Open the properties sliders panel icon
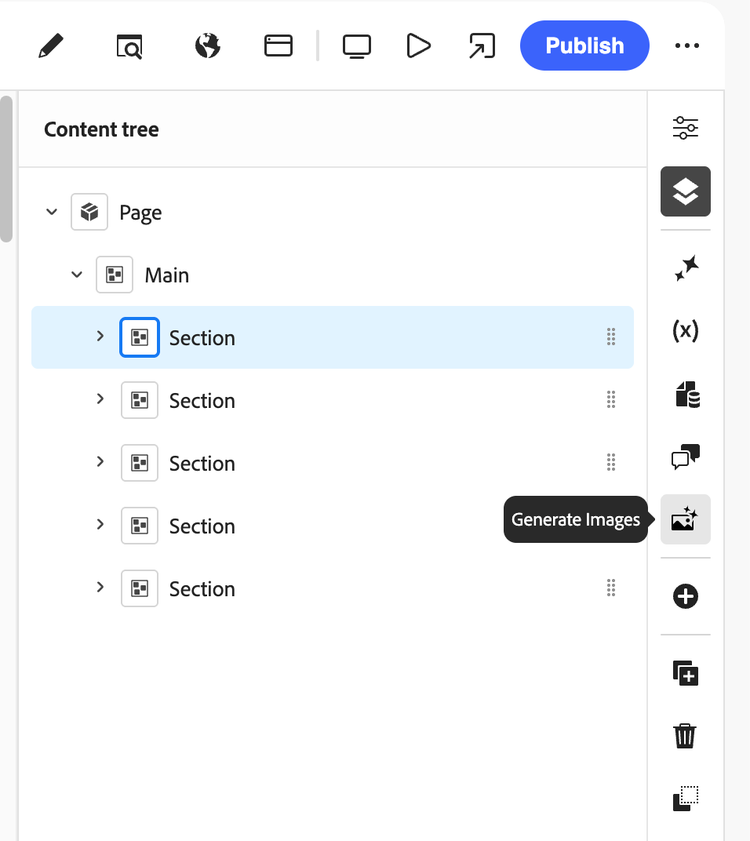Viewport: 750px width, 841px height. click(685, 128)
